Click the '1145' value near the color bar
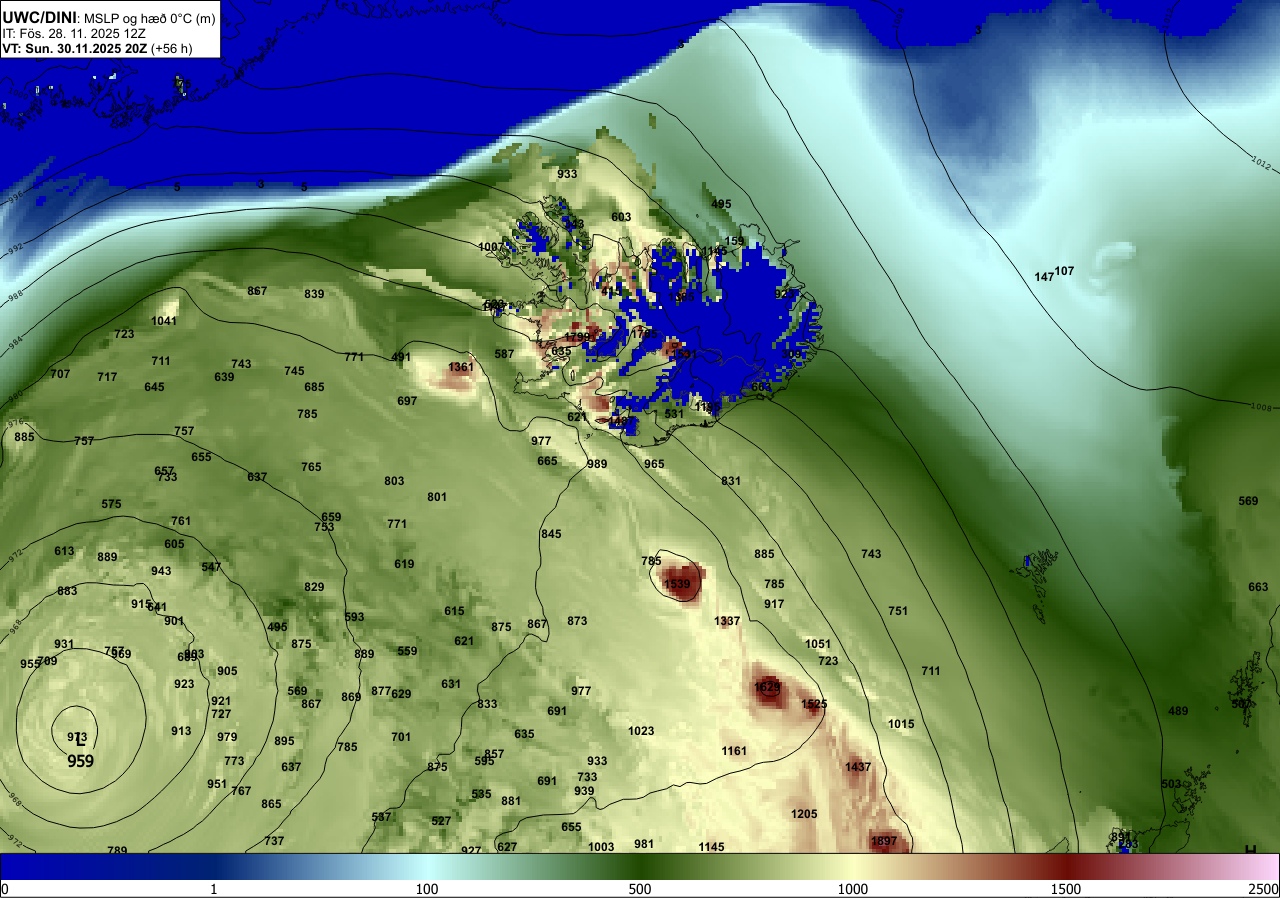 coord(711,847)
